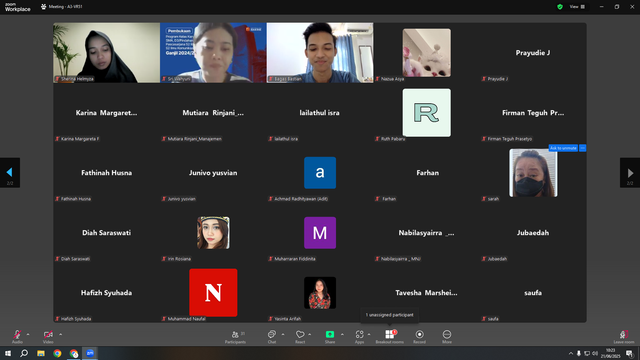Viewport: 640px width, 360px height.
Task: Open Windows Start menu
Action: click(8, 353)
